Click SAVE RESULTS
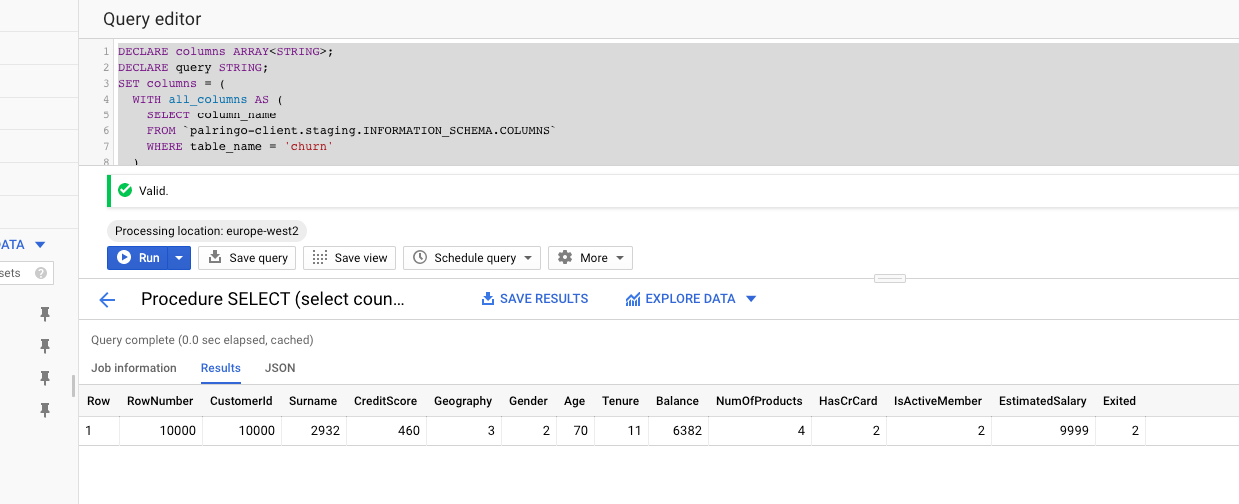Viewport: 1239px width, 504px height. [x=535, y=299]
